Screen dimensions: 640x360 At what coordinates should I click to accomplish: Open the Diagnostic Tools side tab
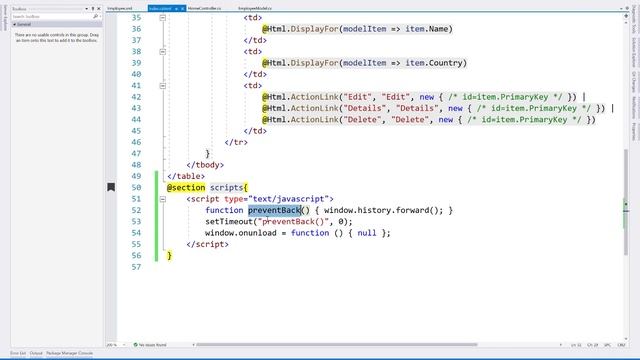(x=634, y=20)
